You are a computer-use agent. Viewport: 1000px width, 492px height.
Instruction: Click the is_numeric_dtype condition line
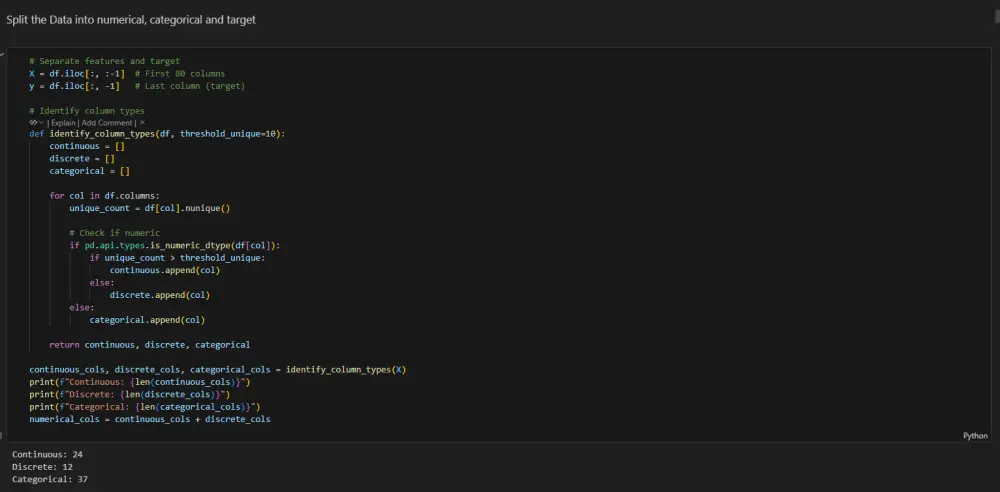pyautogui.click(x=175, y=245)
